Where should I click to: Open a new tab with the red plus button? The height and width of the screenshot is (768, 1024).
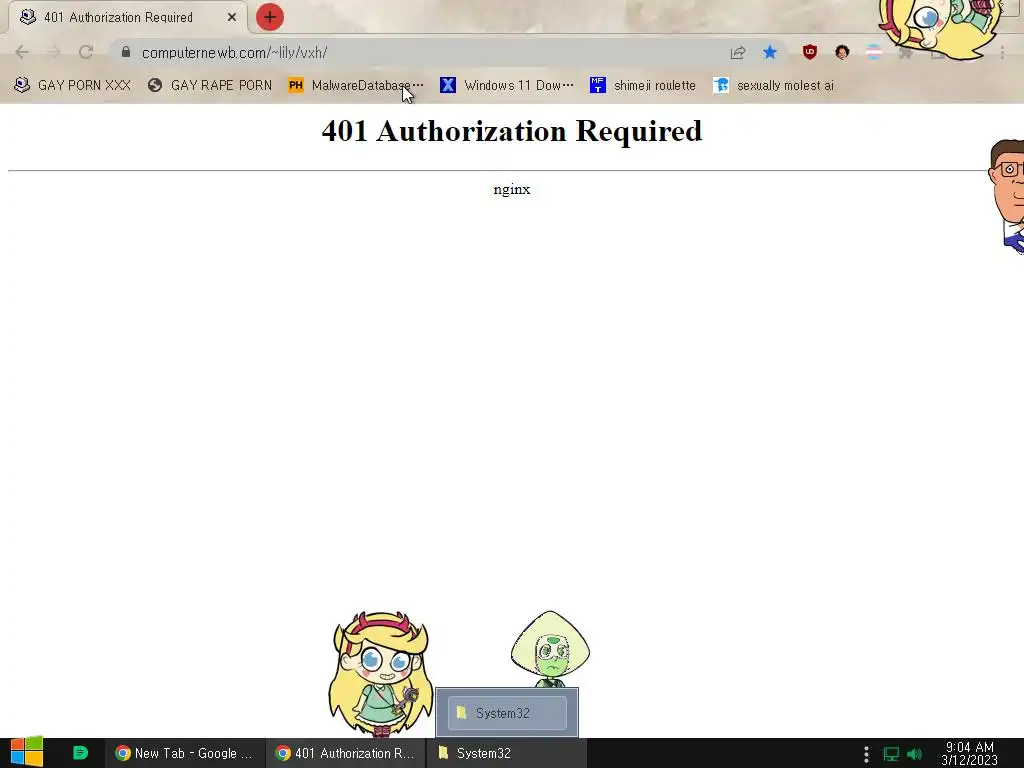point(270,17)
